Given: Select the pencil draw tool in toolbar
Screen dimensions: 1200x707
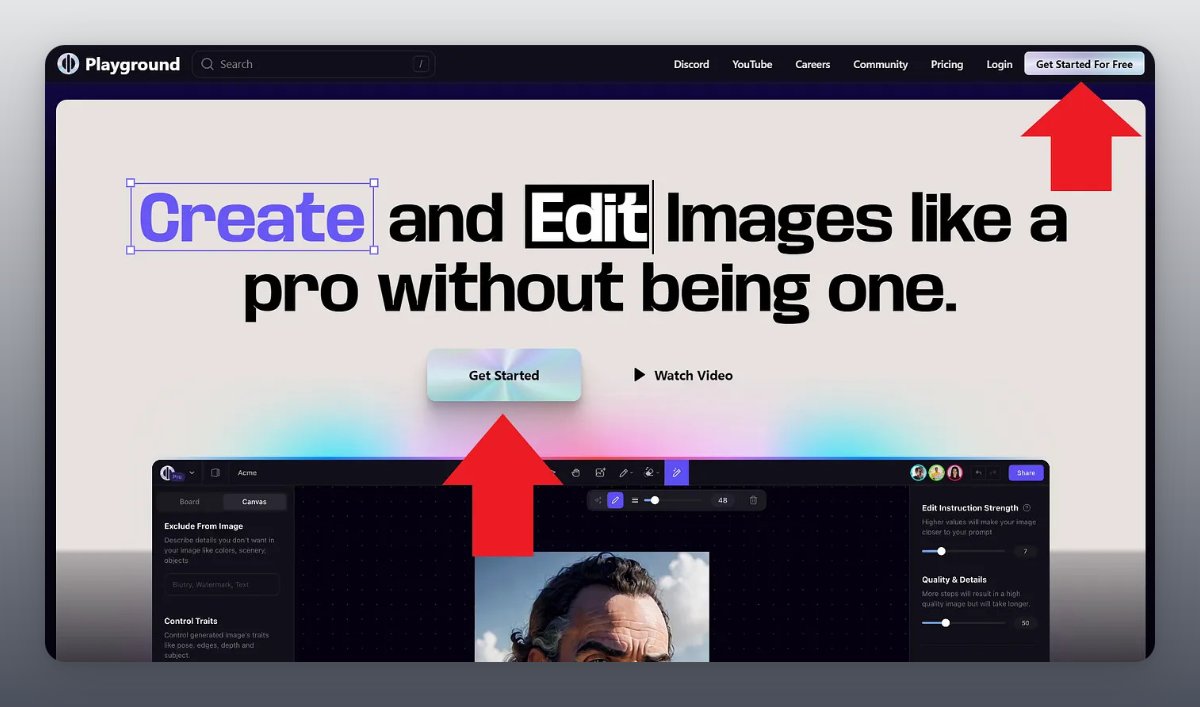Looking at the screenshot, I should point(624,473).
